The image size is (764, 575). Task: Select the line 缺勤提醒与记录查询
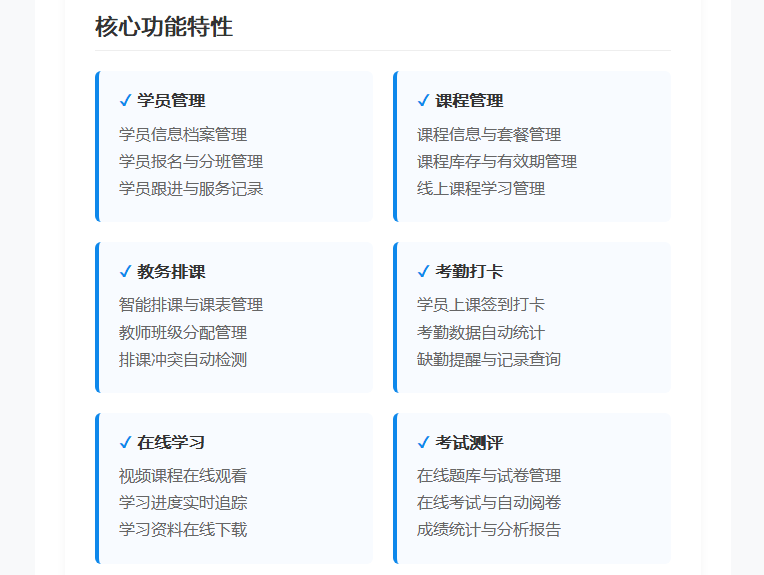point(489,360)
